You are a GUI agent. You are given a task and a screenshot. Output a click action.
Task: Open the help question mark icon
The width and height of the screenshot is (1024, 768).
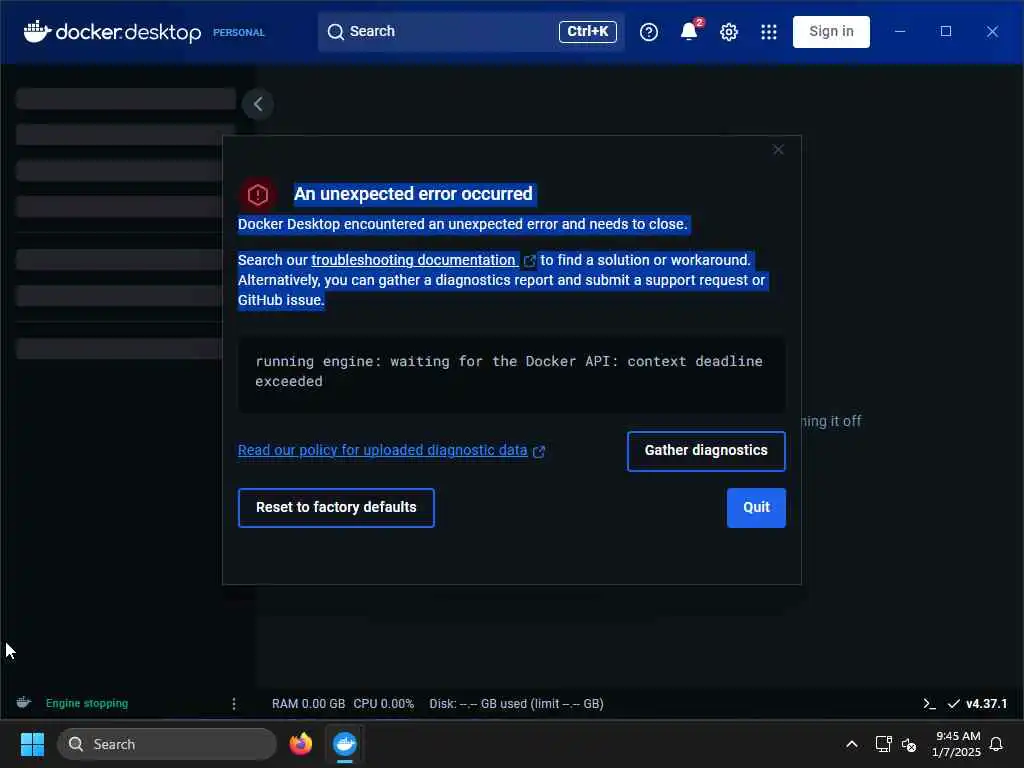pos(648,32)
